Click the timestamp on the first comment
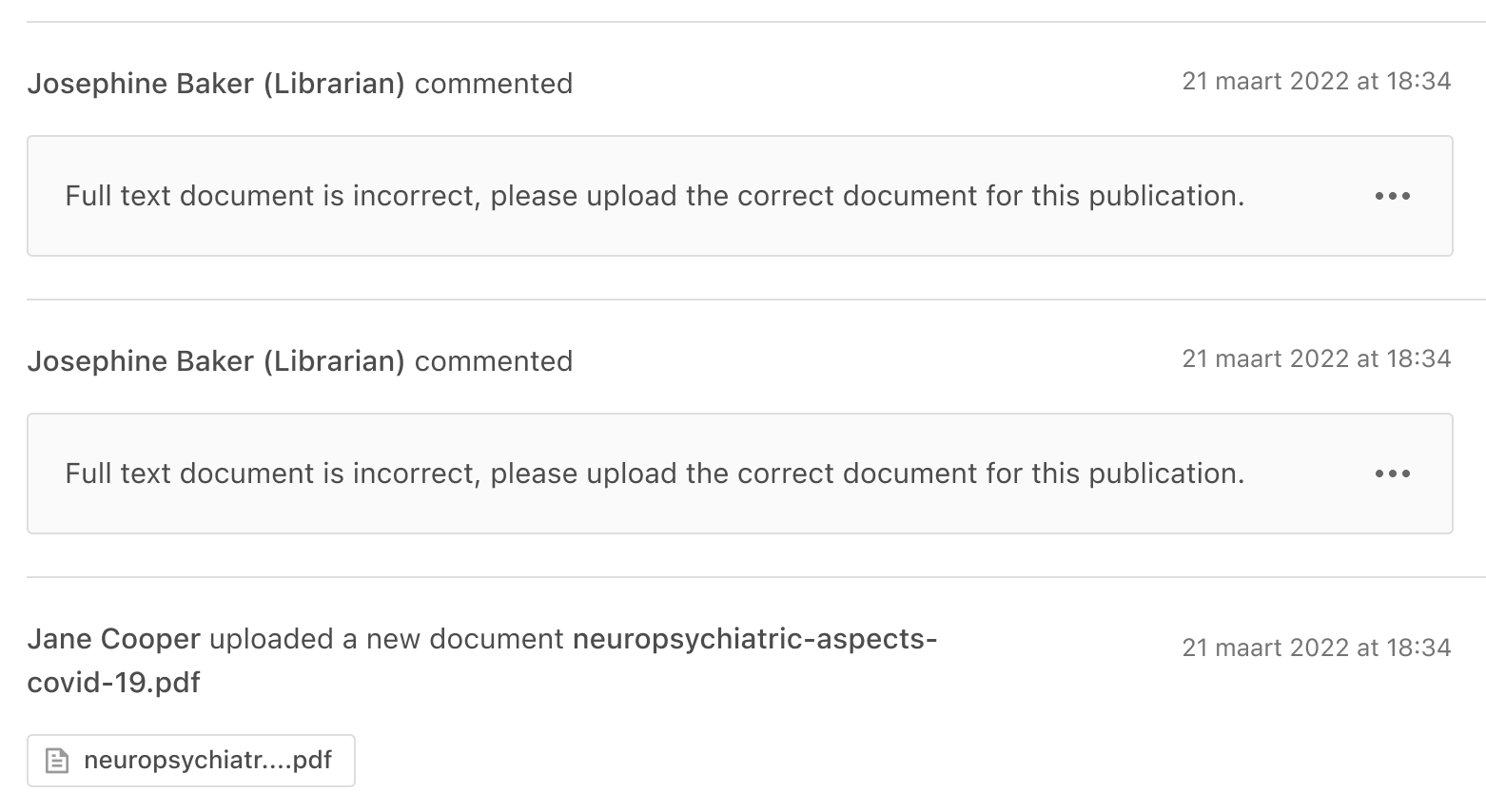1486x812 pixels. 1317,81
